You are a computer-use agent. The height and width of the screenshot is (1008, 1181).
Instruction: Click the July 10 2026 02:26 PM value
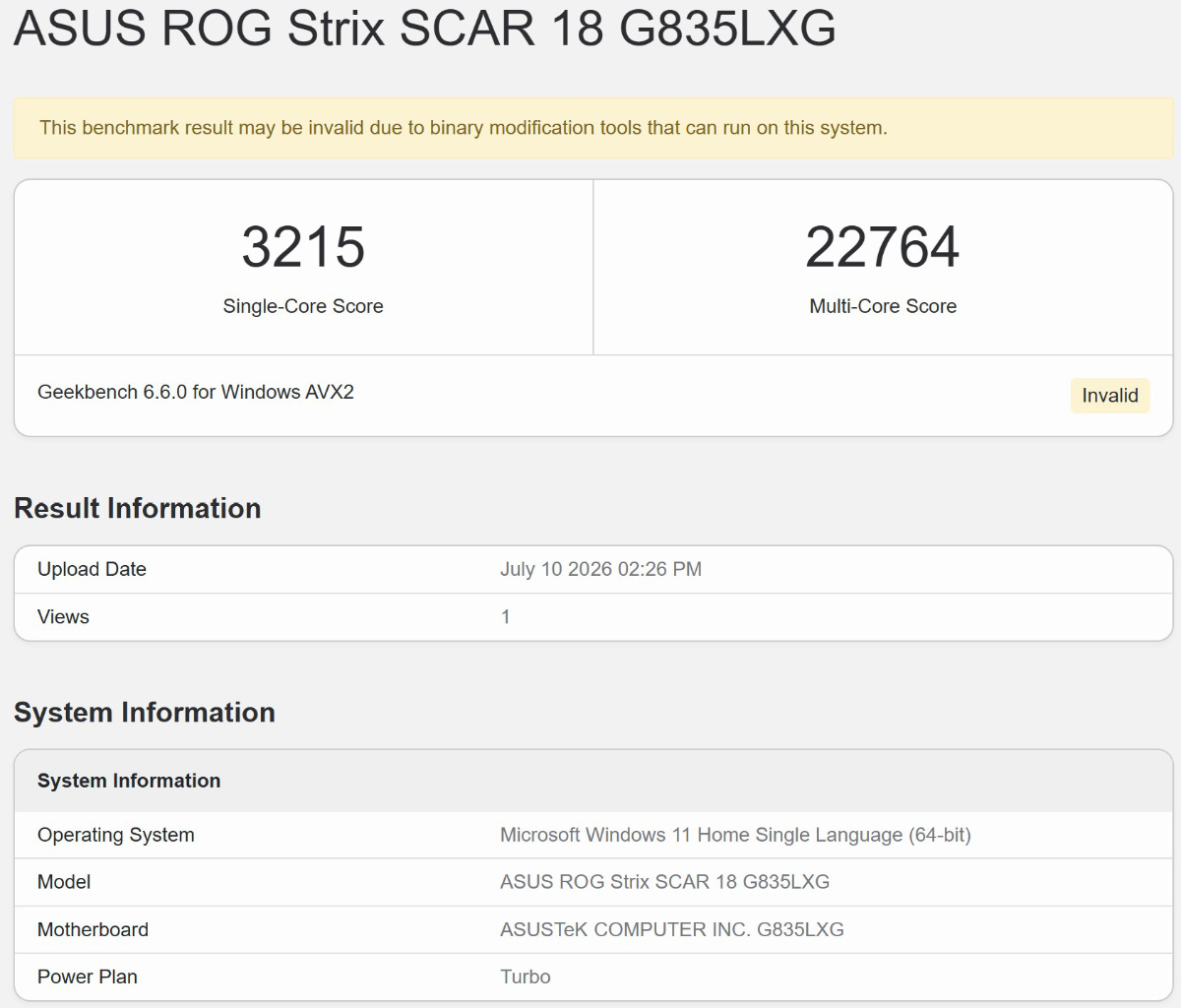click(600, 569)
